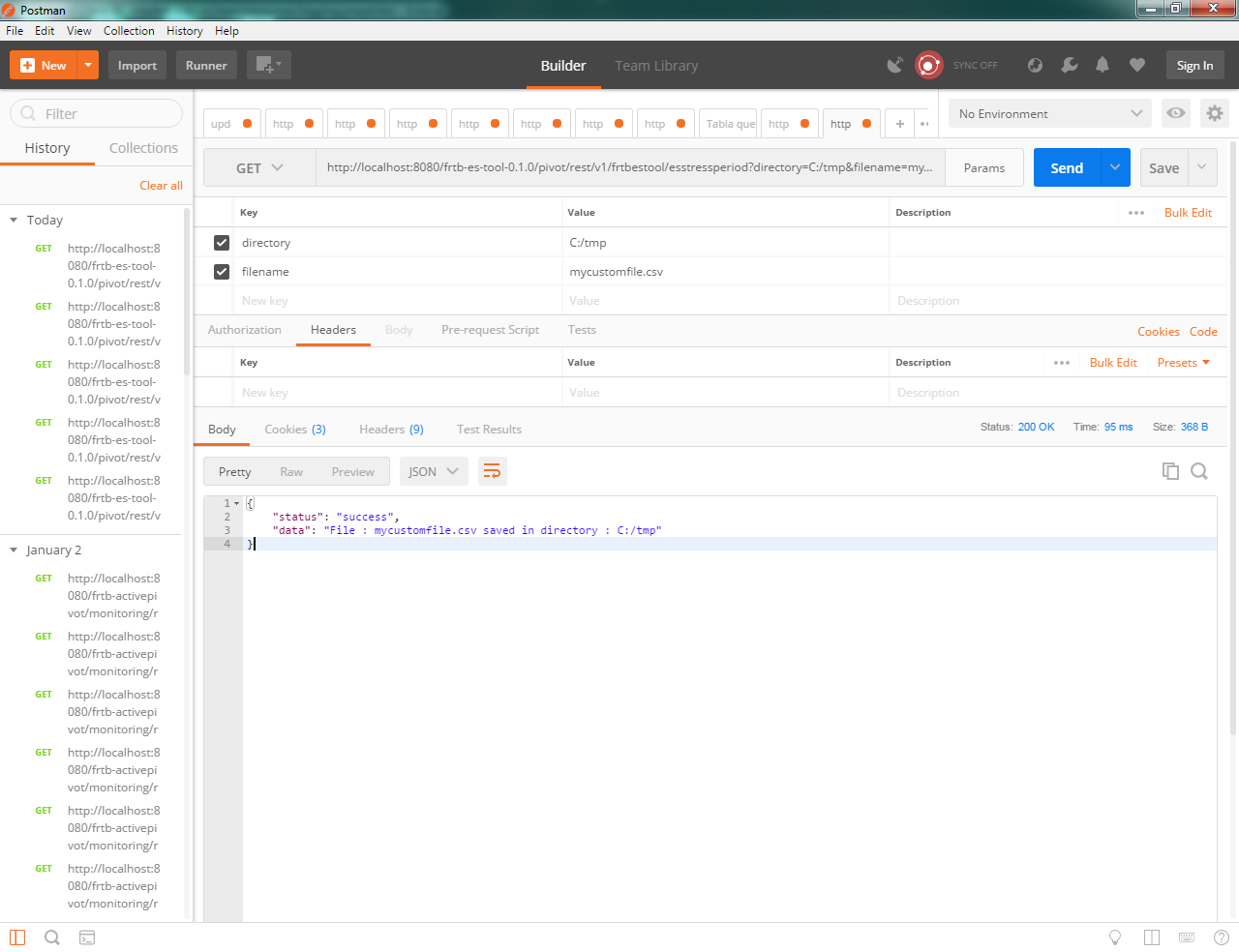
Task: Open the new window icon in toolbar
Action: pos(268,65)
